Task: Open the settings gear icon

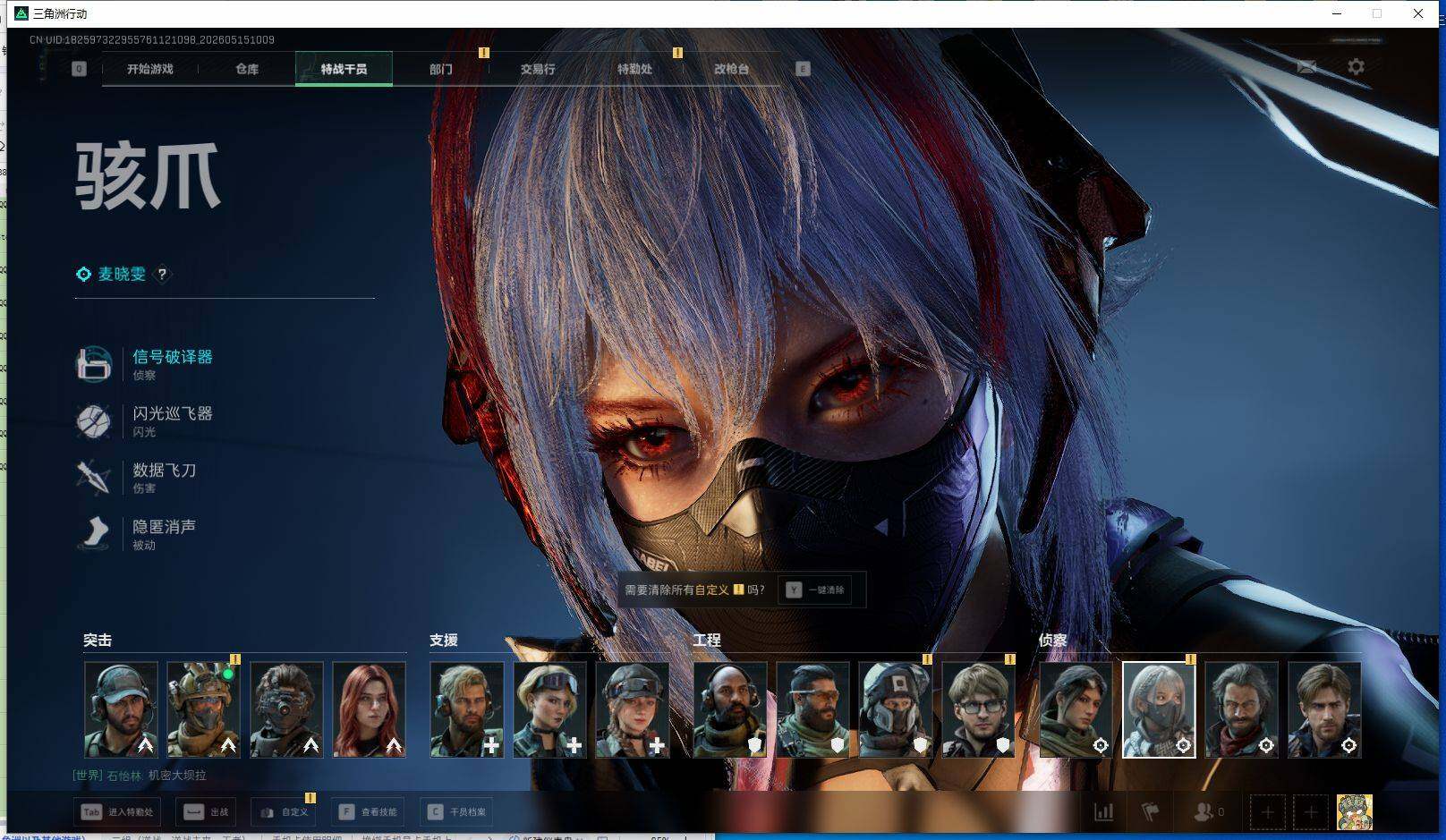Action: click(x=1356, y=67)
